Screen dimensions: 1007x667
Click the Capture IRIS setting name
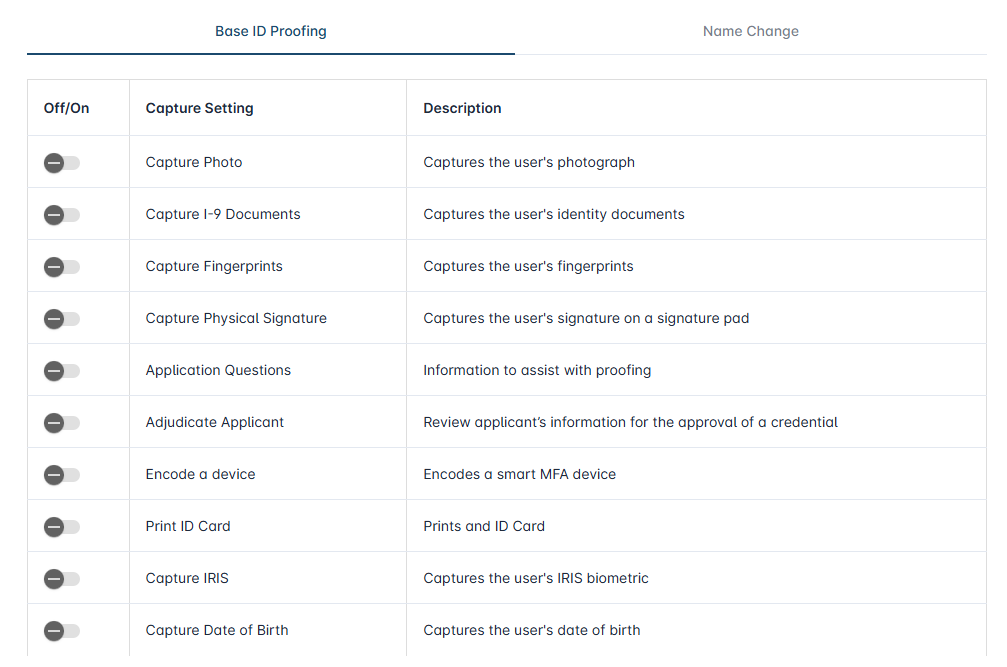click(x=187, y=578)
